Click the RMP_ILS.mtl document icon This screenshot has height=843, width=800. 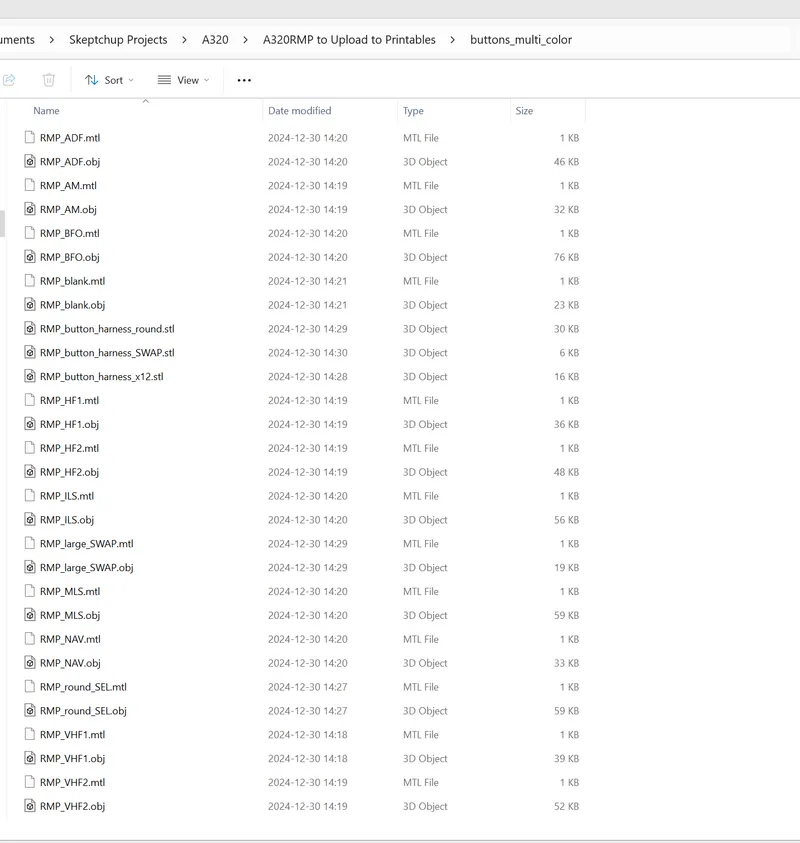pos(30,496)
